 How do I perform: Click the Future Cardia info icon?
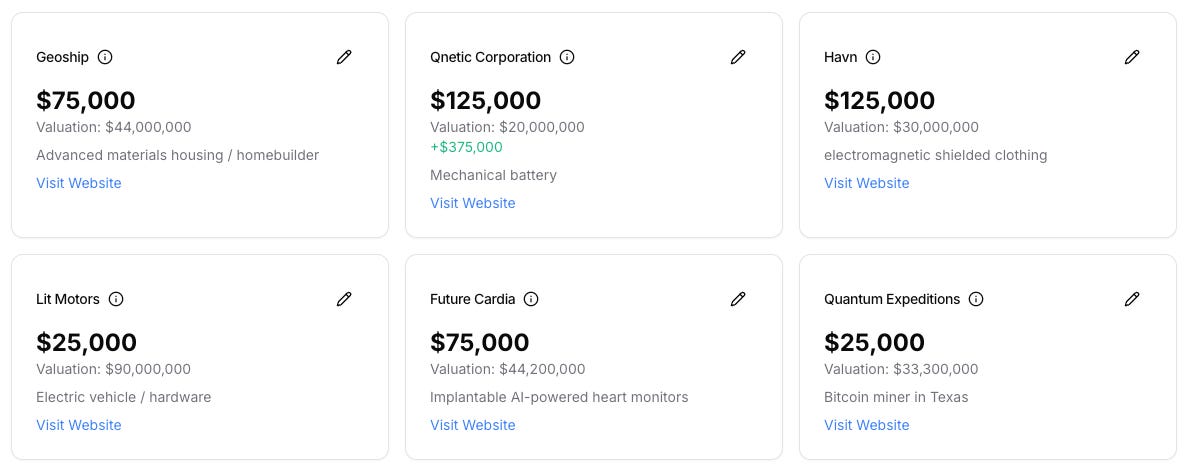point(531,299)
